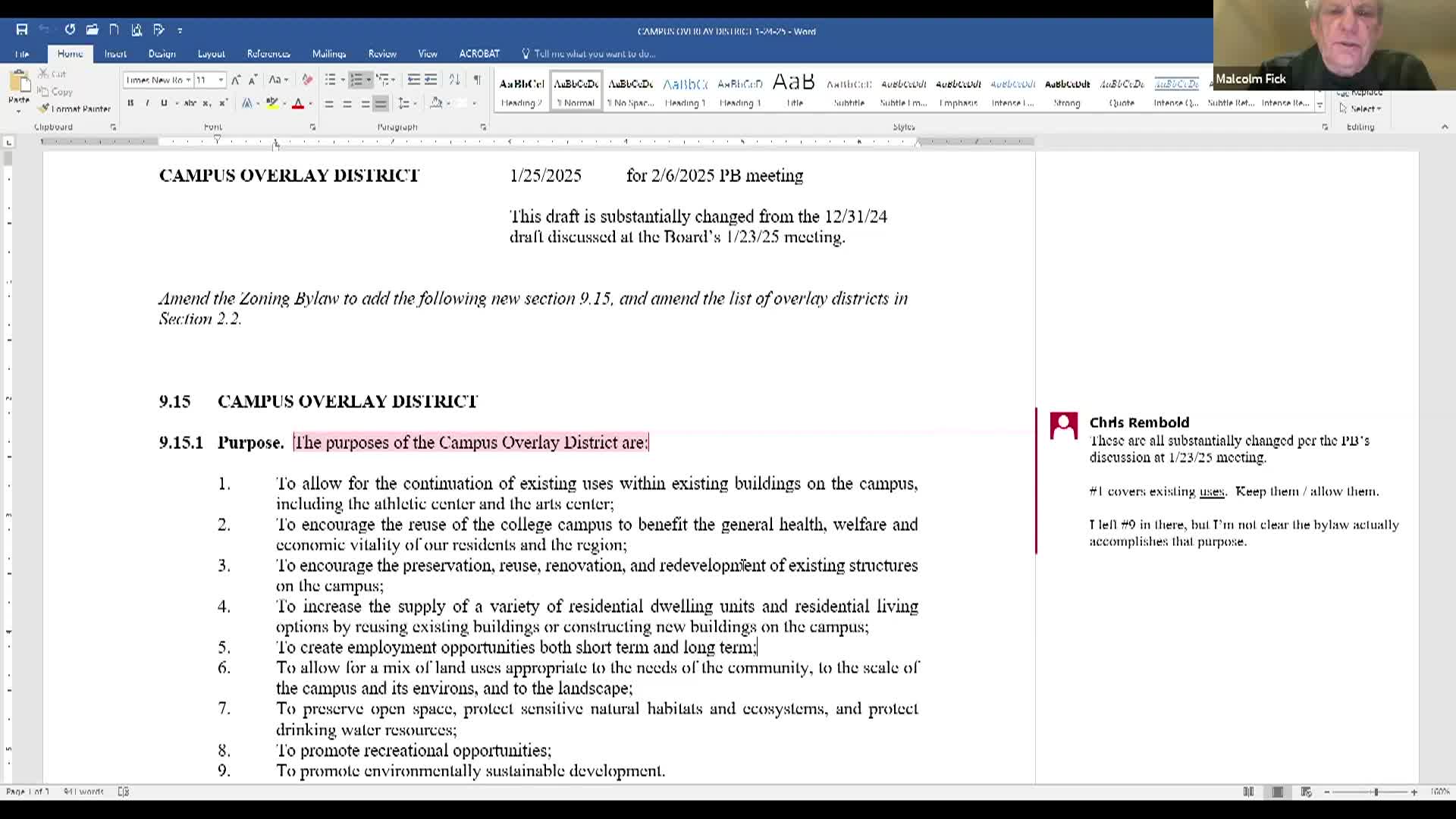Click the multilevel list icon
The width and height of the screenshot is (1456, 819).
click(382, 80)
